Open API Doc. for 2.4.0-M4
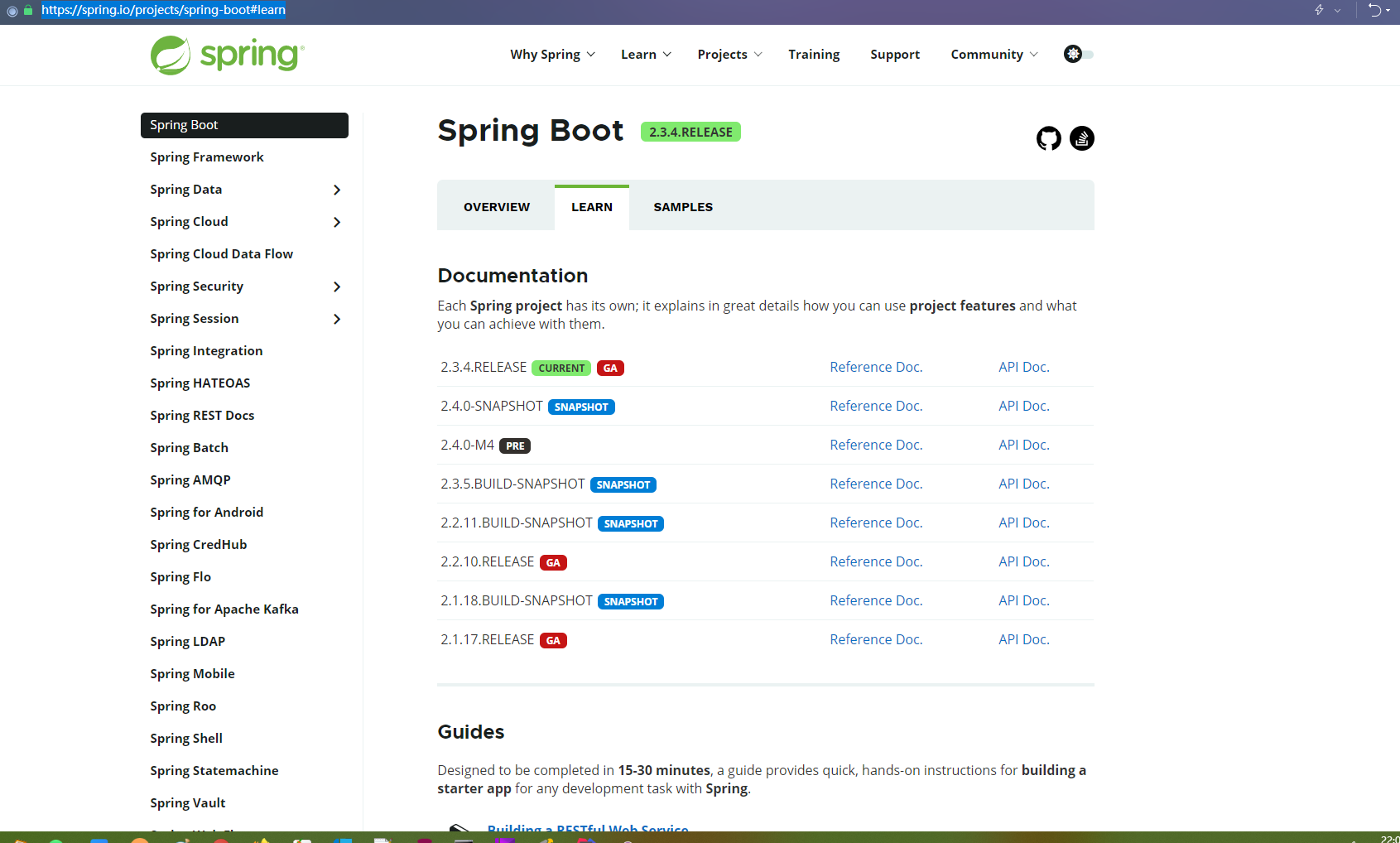The height and width of the screenshot is (843, 1400). click(x=1024, y=445)
